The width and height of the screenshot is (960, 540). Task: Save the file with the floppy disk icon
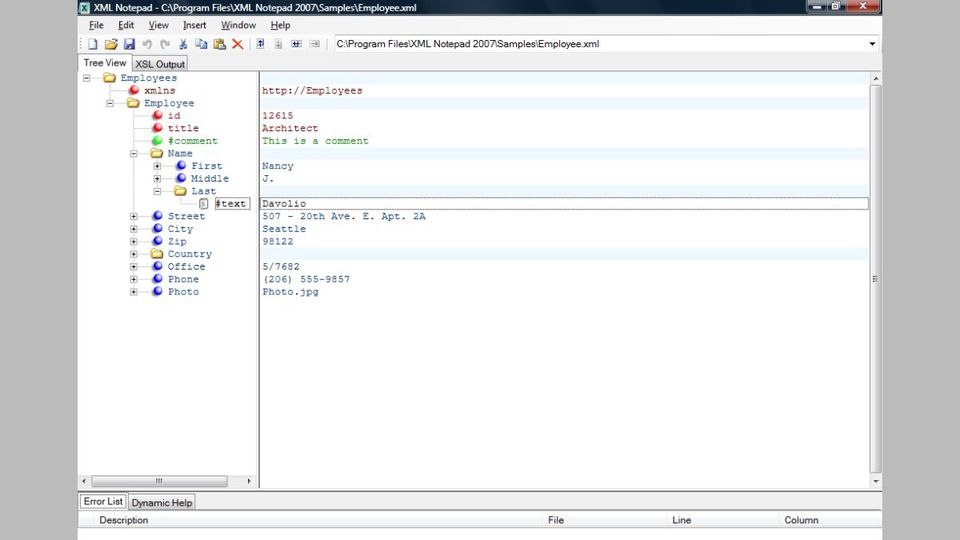pyautogui.click(x=129, y=44)
